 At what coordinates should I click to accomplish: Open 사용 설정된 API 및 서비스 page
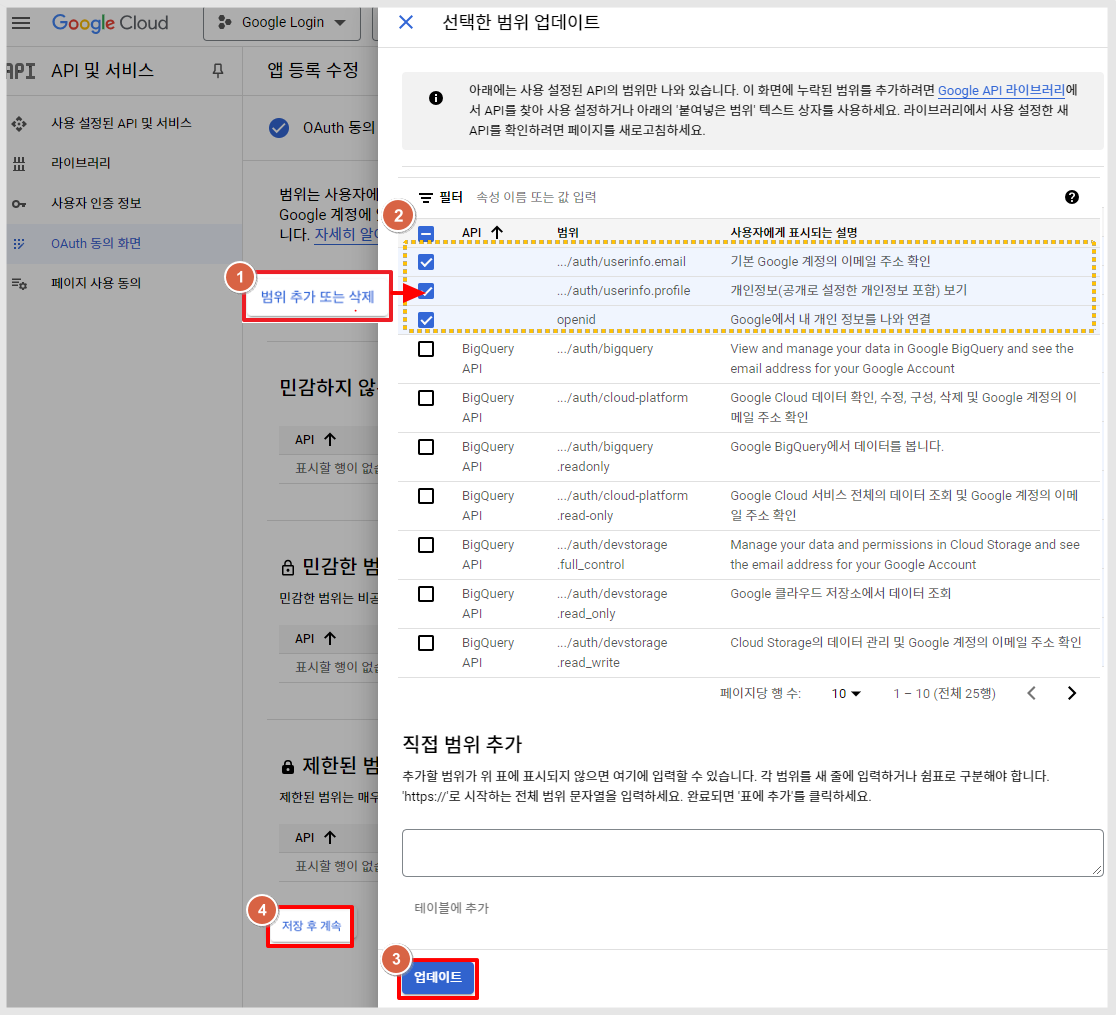(x=121, y=123)
